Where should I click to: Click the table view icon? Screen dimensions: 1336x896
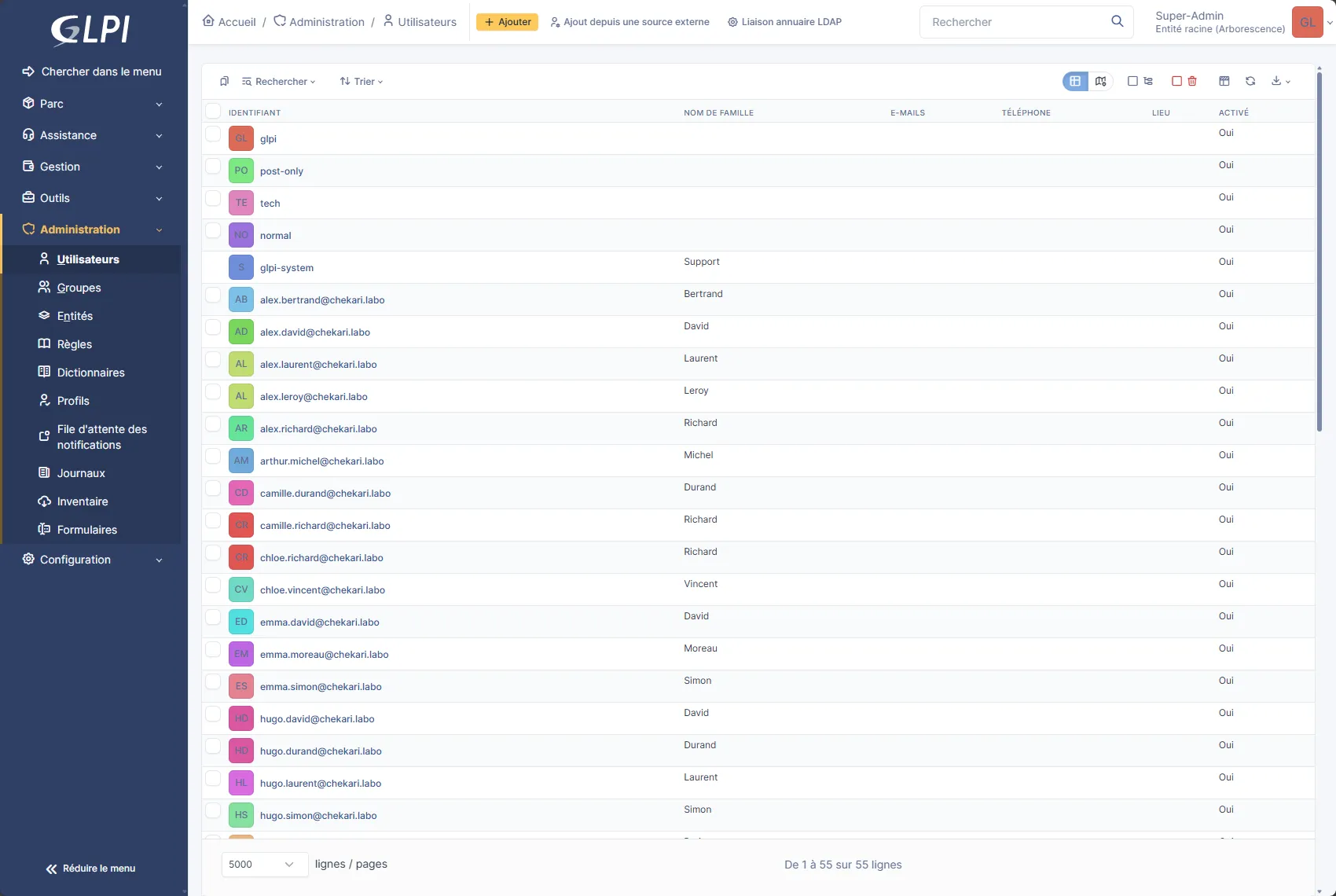(x=1075, y=81)
